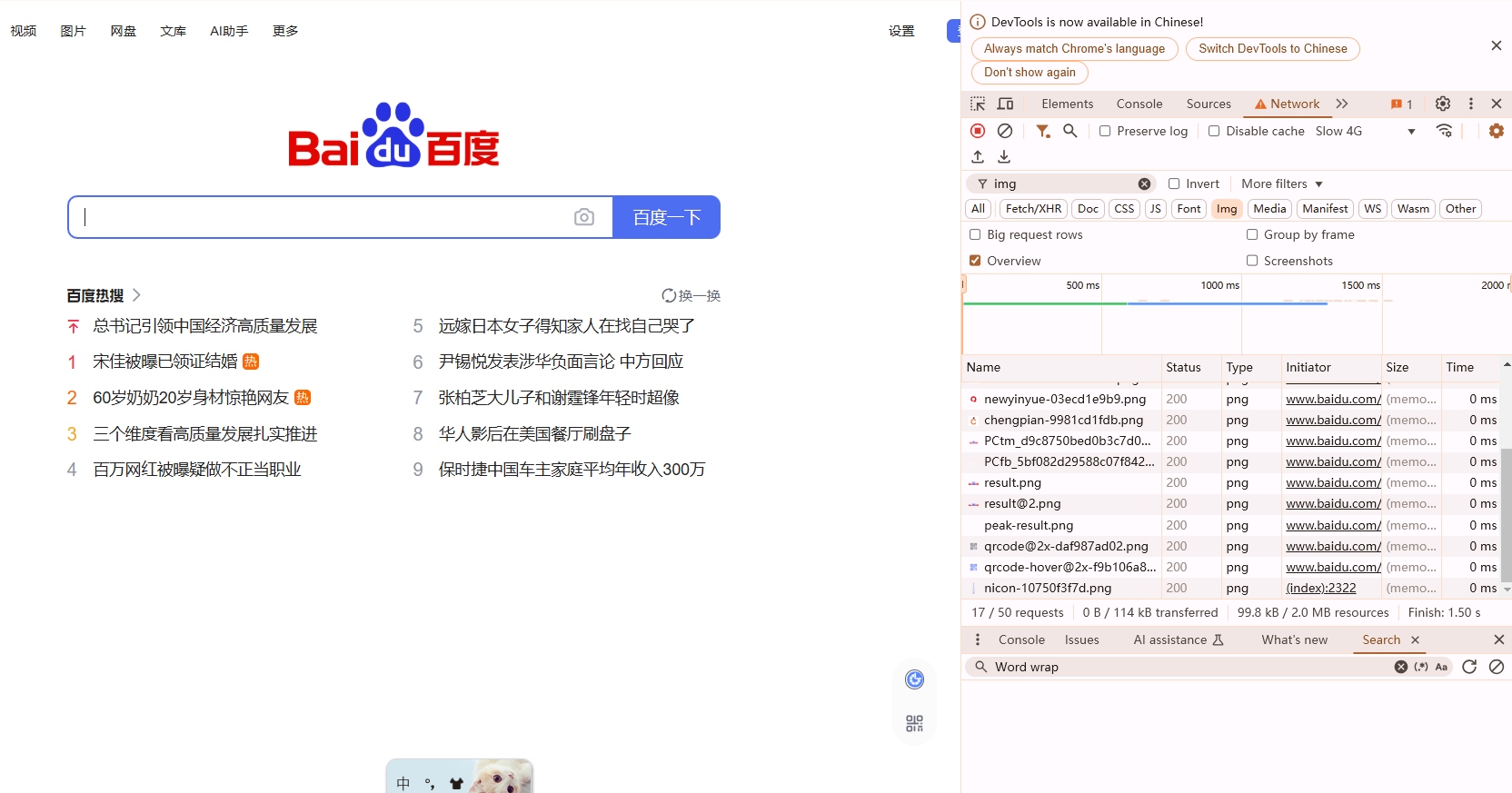
Task: Toggle regular expression search option
Action: [1421, 667]
